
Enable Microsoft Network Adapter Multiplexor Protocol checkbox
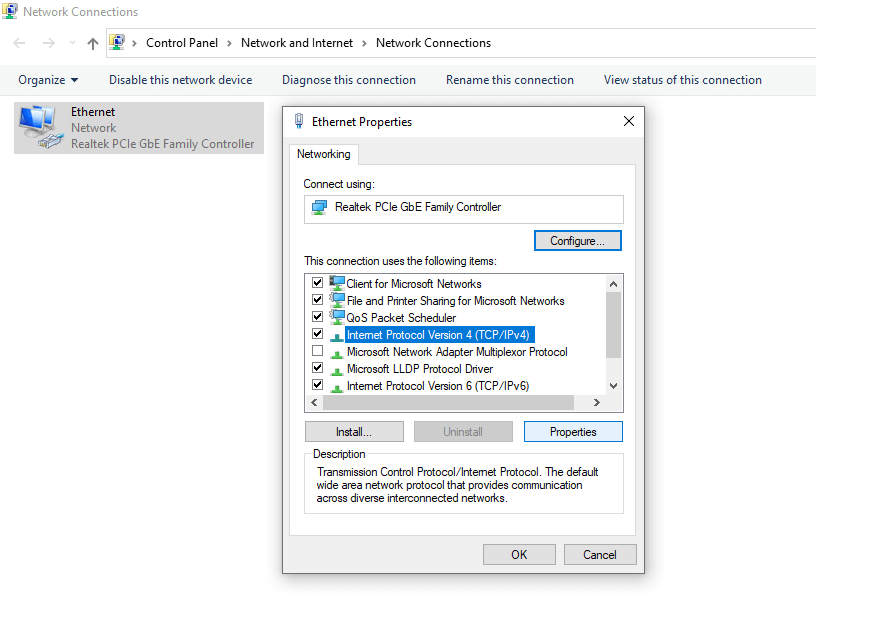point(317,351)
